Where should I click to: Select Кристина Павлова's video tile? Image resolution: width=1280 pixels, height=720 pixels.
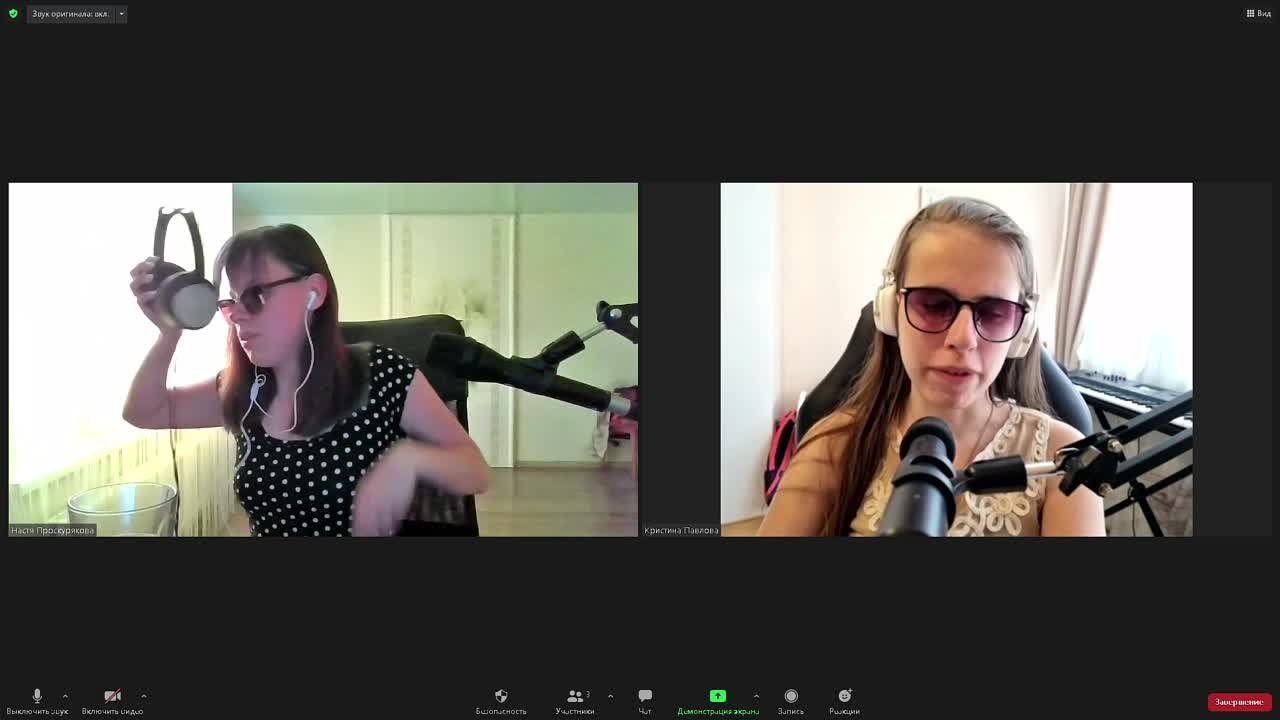point(956,359)
